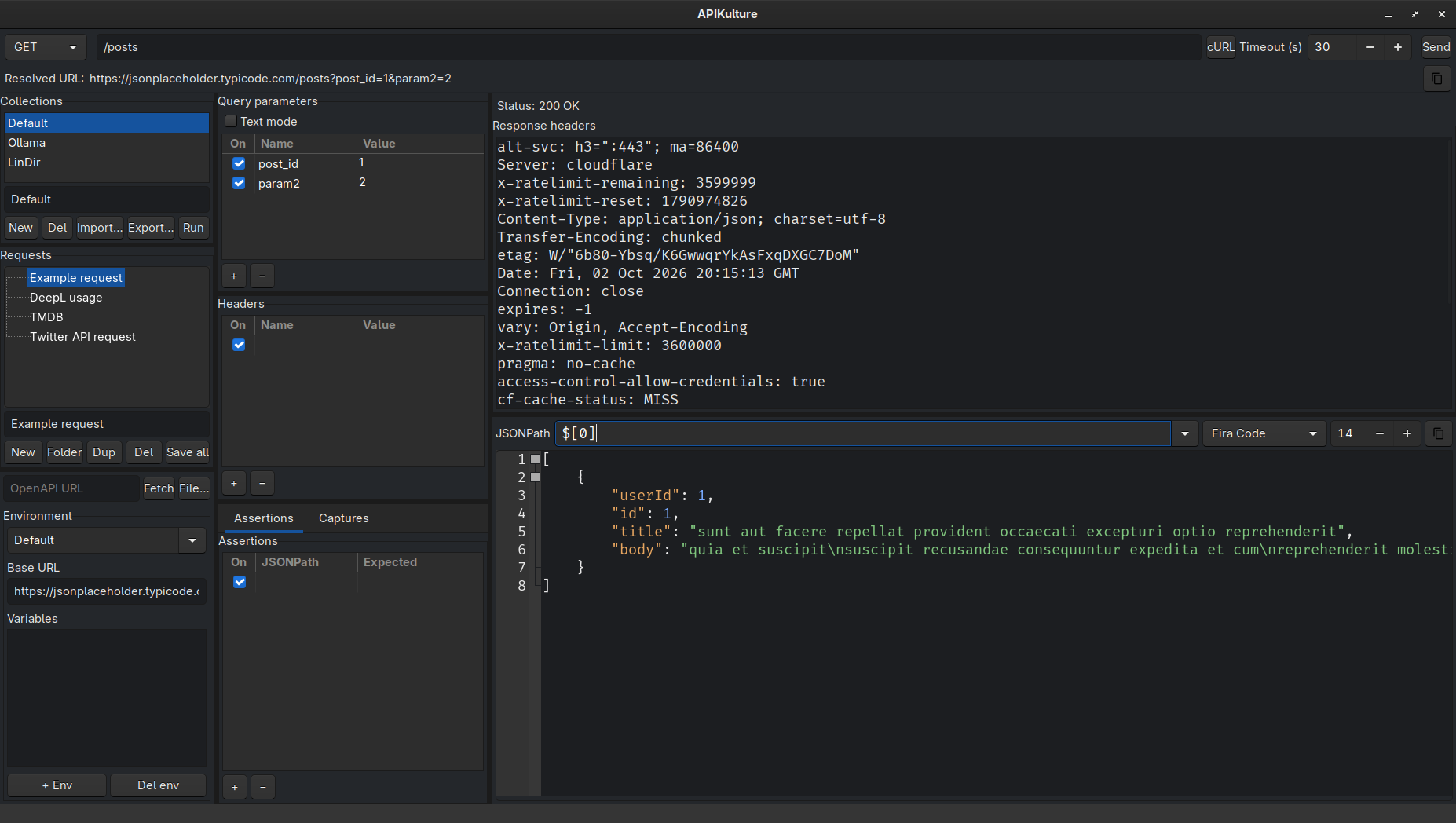Image resolution: width=1456 pixels, height=823 pixels.
Task: Click the + Env button
Action: (57, 785)
